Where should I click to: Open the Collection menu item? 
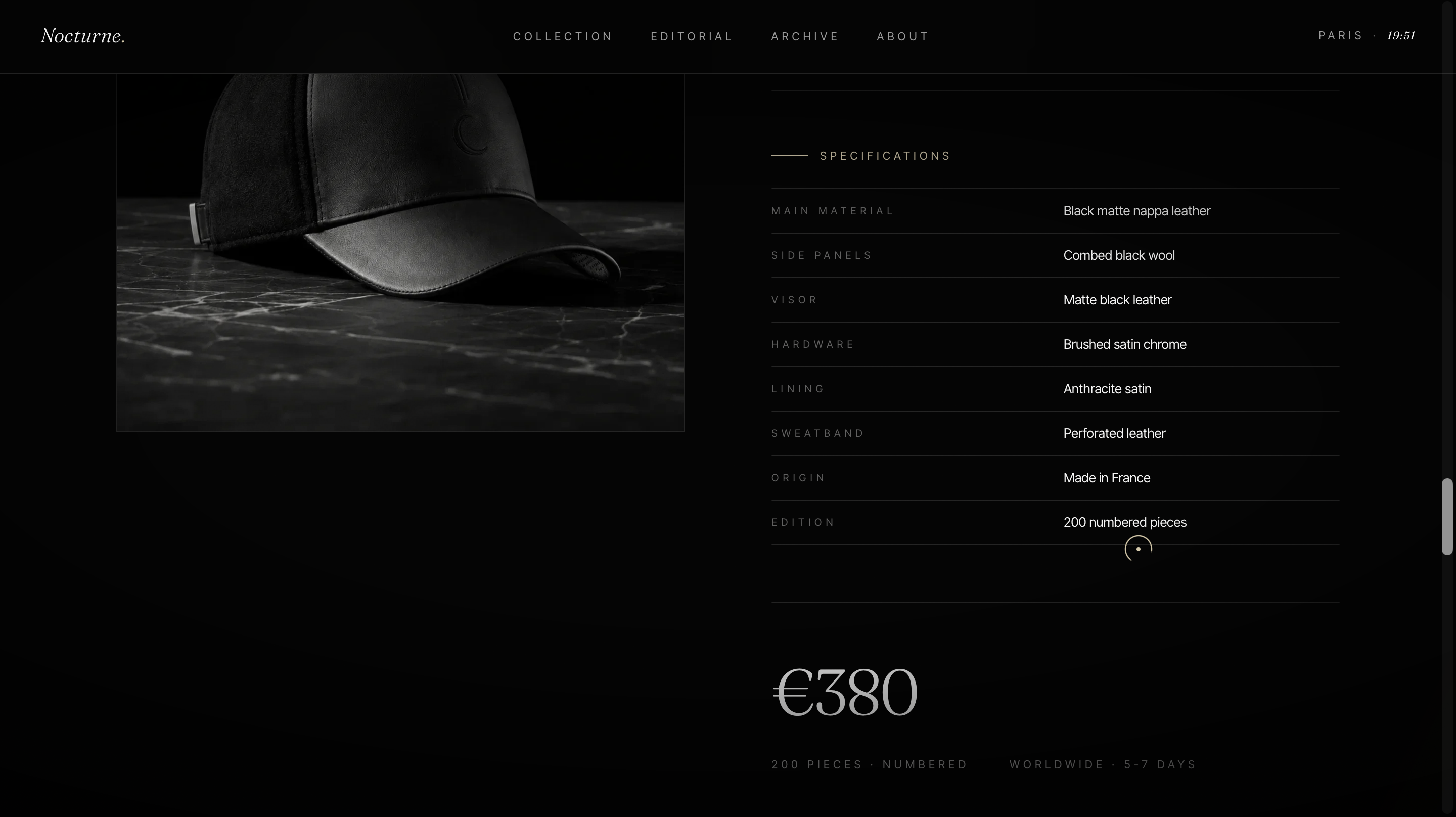tap(563, 37)
